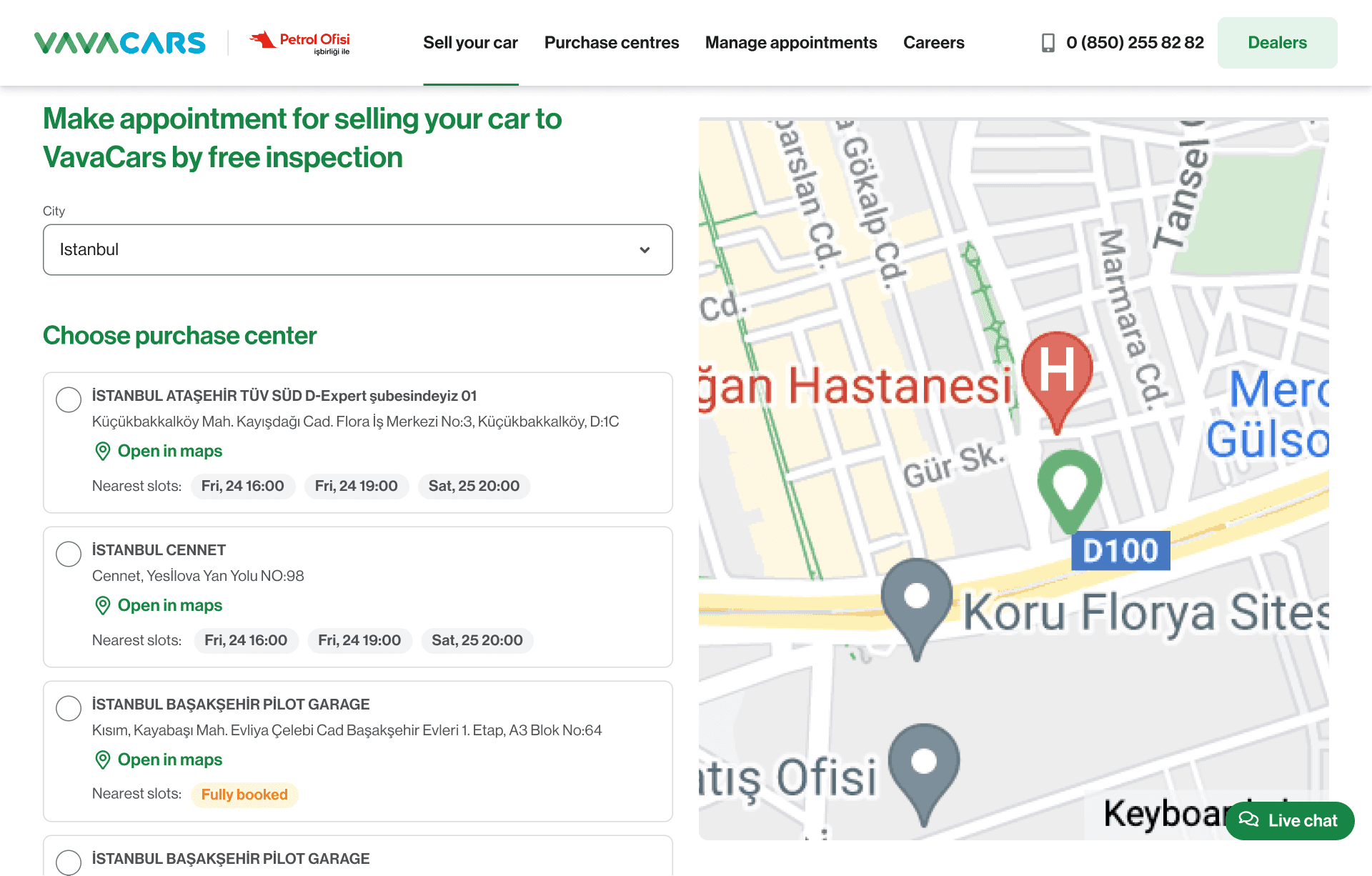Click the Dealers button
The image size is (1372, 876).
click(1277, 43)
